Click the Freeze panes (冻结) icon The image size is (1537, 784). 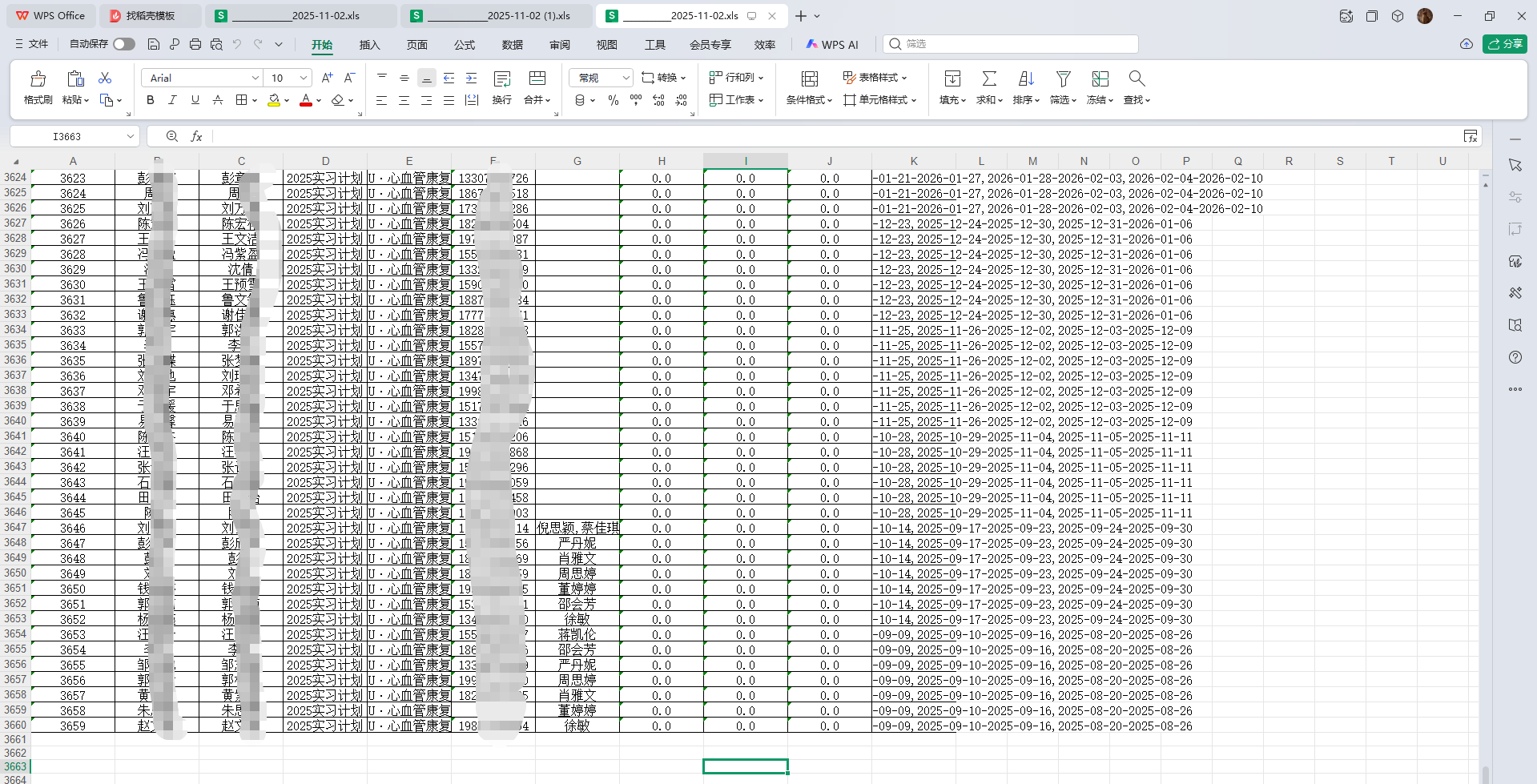pyautogui.click(x=1100, y=79)
